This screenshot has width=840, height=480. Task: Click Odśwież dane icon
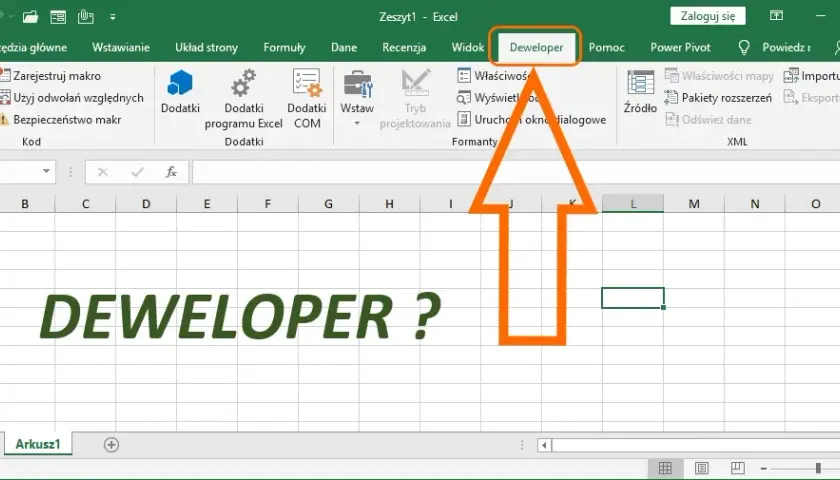(672, 119)
